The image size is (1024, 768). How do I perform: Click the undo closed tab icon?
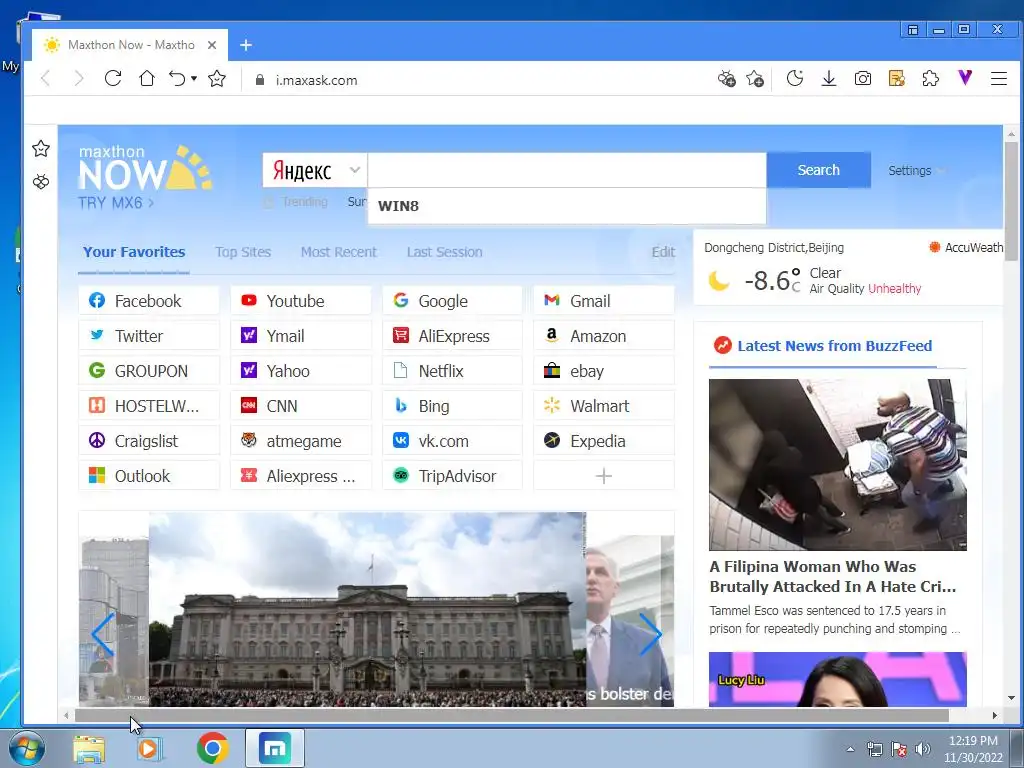point(178,79)
